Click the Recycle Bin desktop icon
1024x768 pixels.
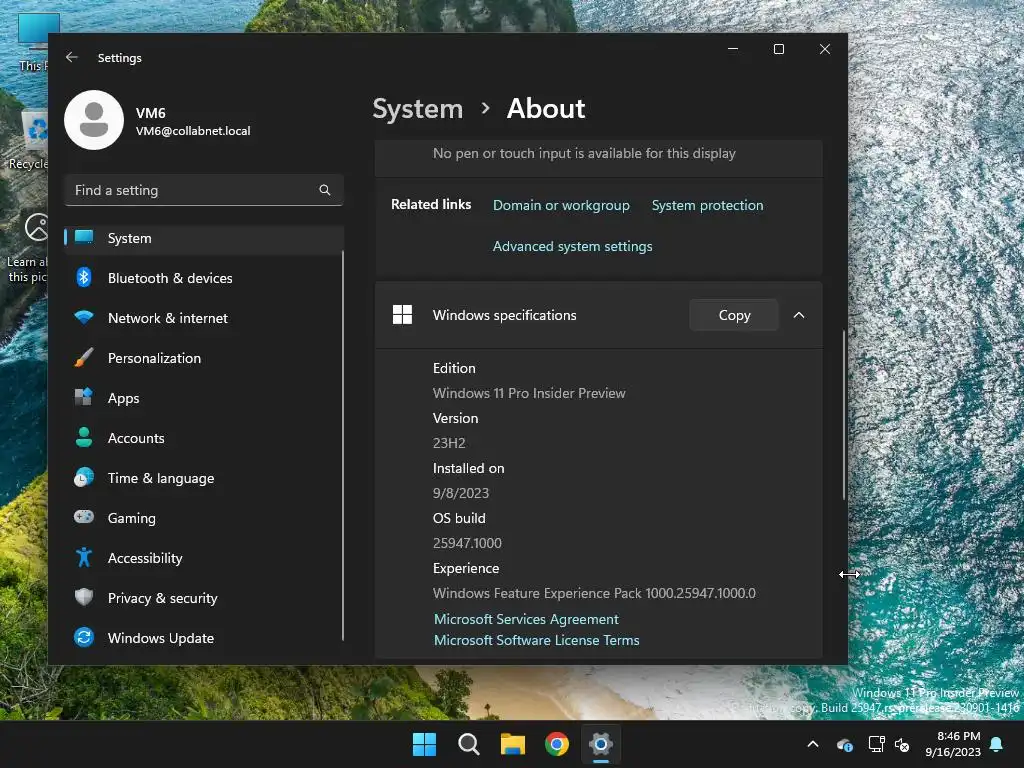click(x=29, y=140)
